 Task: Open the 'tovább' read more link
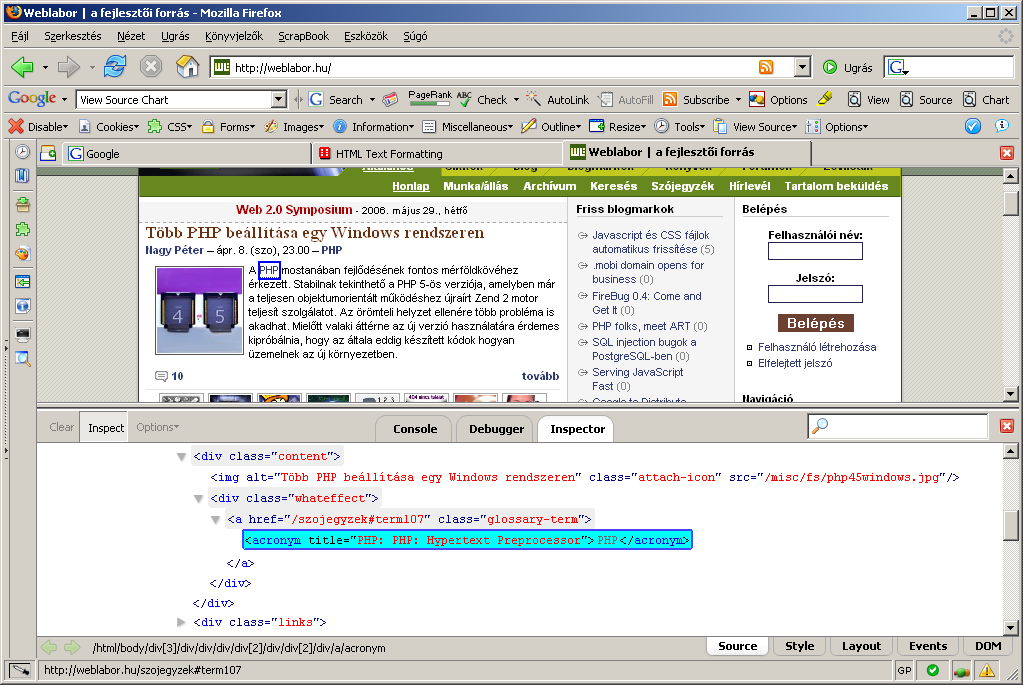[540, 376]
